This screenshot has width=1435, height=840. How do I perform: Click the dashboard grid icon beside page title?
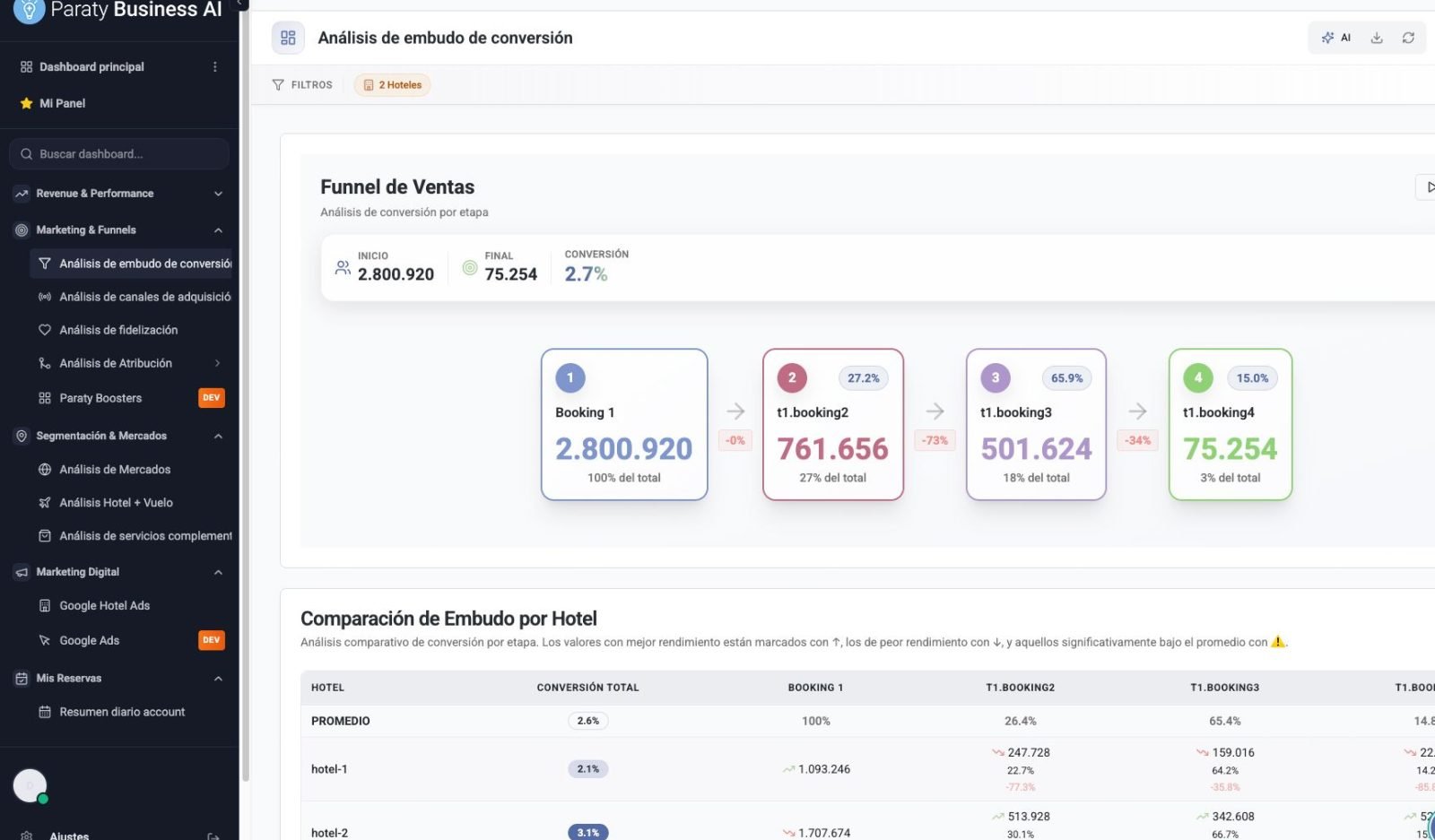288,38
